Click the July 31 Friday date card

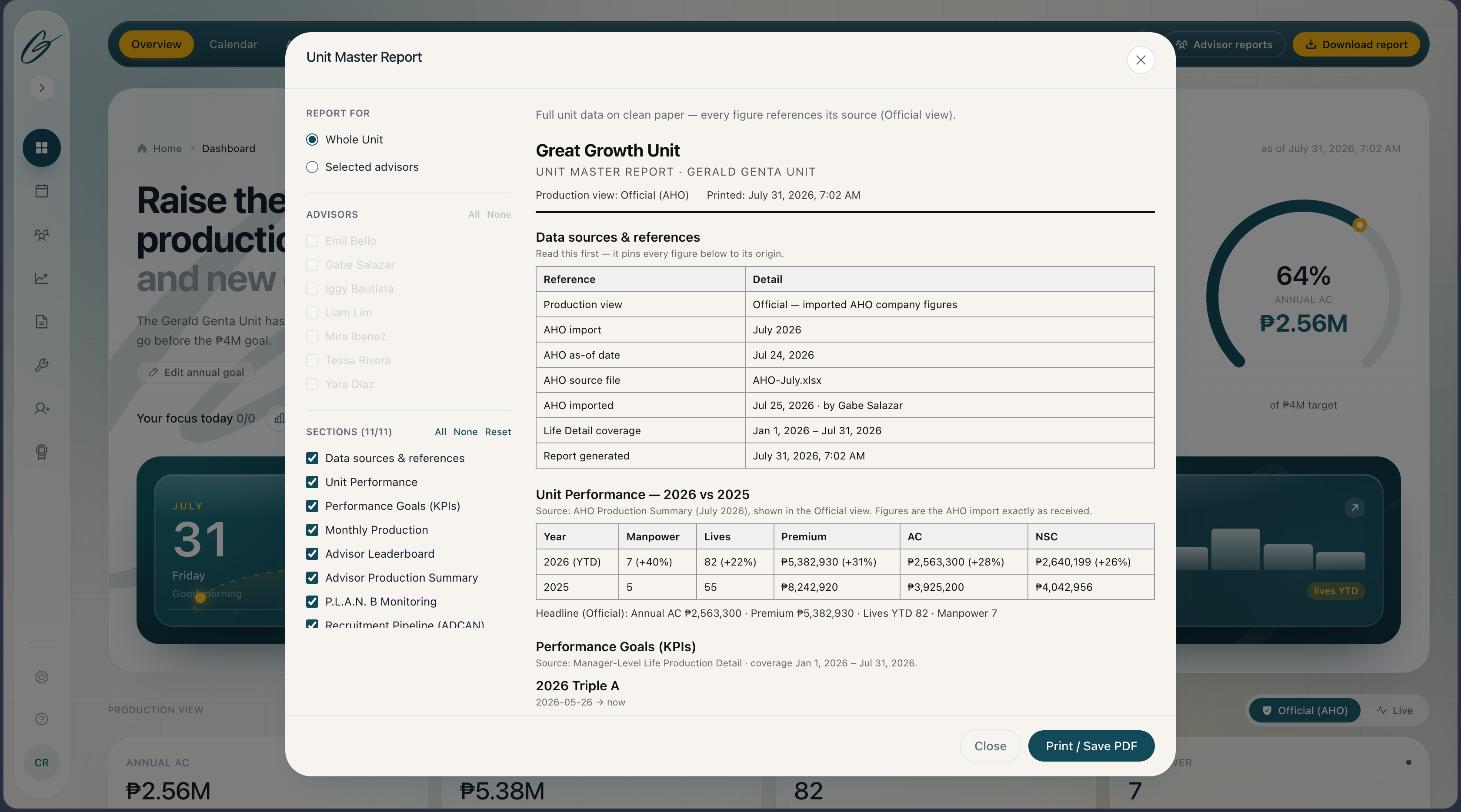click(x=220, y=550)
